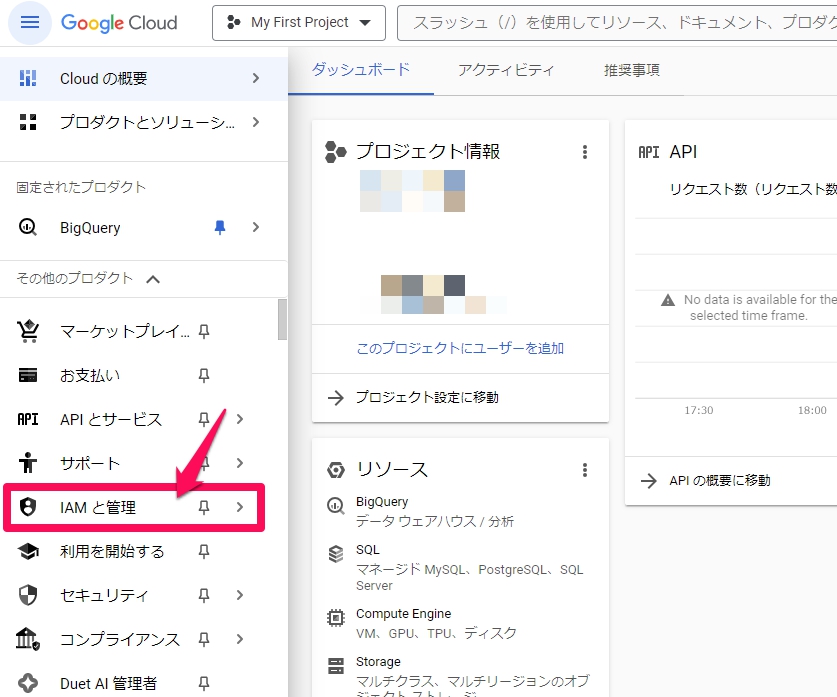Click the コンプライアンス building icon

coord(28,639)
